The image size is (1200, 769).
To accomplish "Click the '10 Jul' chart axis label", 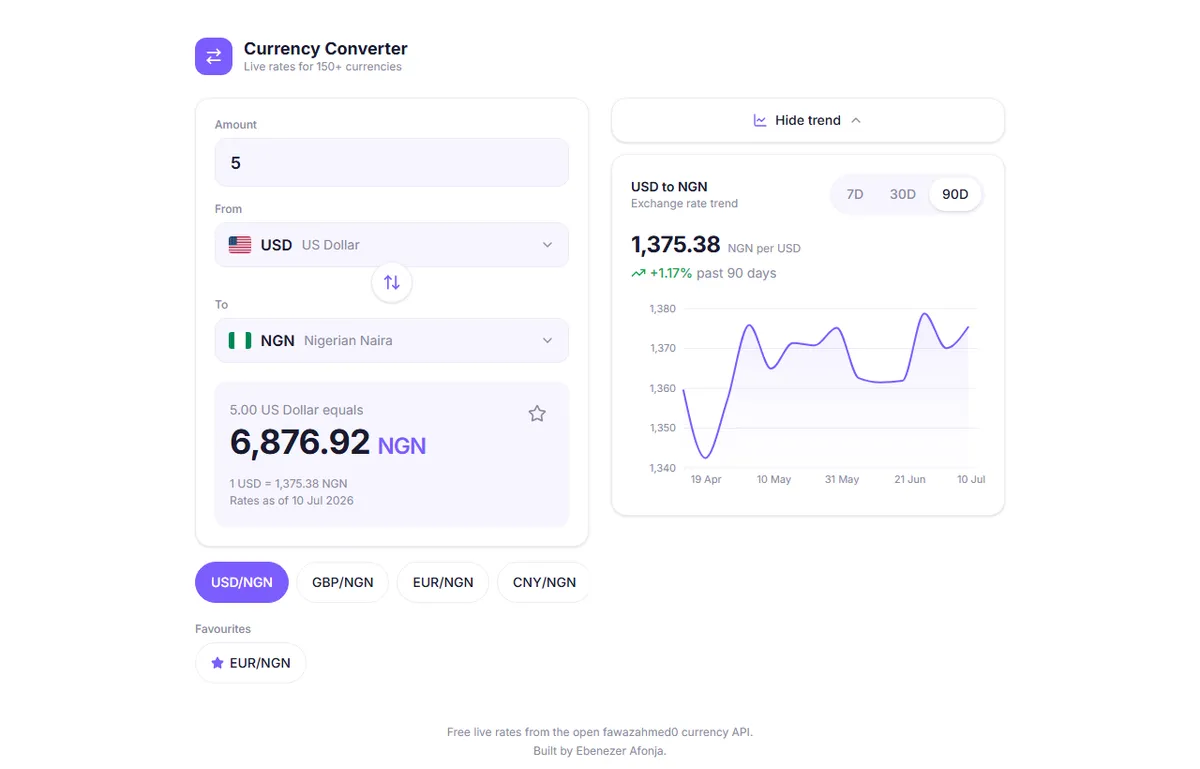I will [971, 480].
